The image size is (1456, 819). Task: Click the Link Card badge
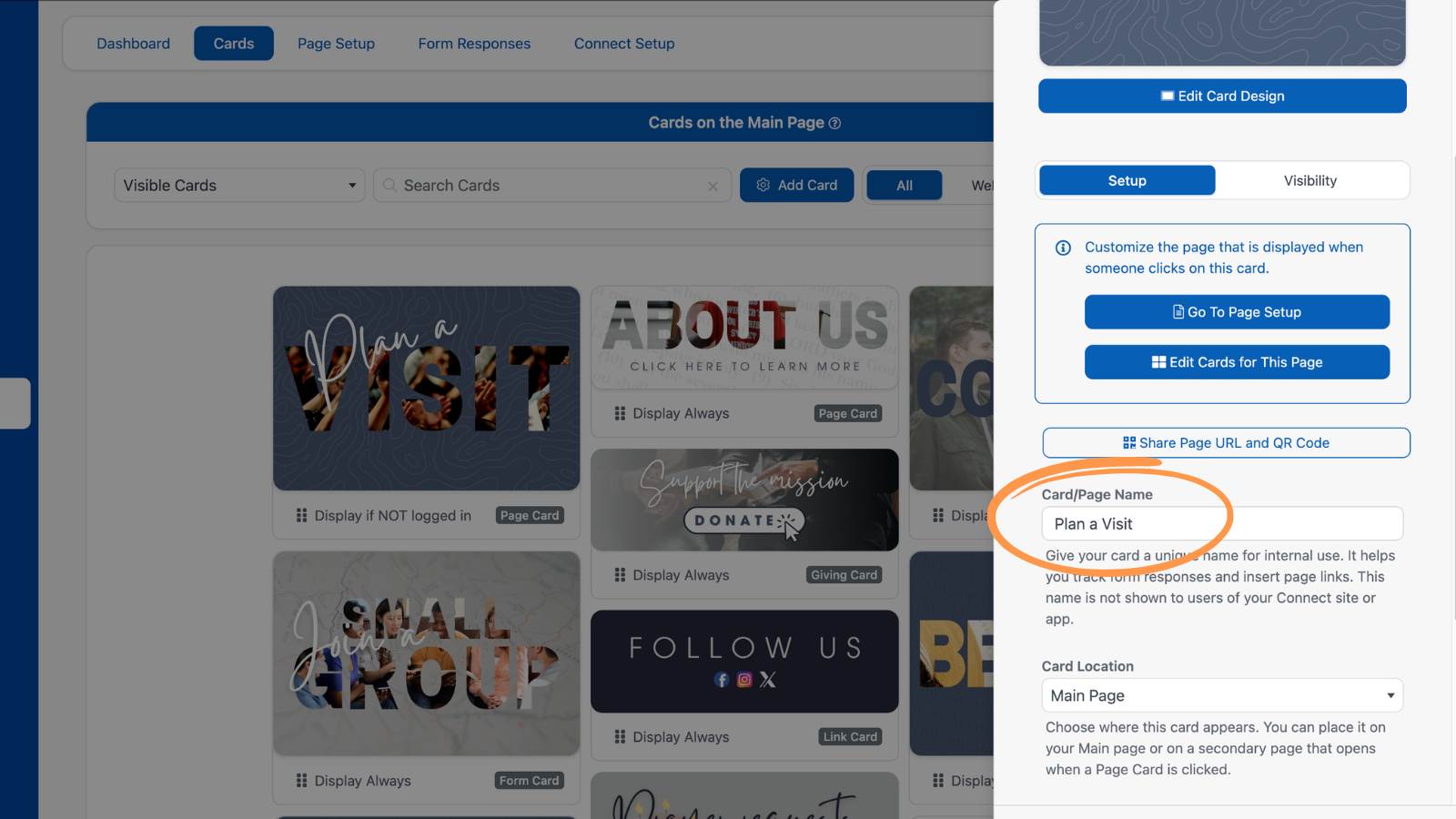click(x=850, y=737)
